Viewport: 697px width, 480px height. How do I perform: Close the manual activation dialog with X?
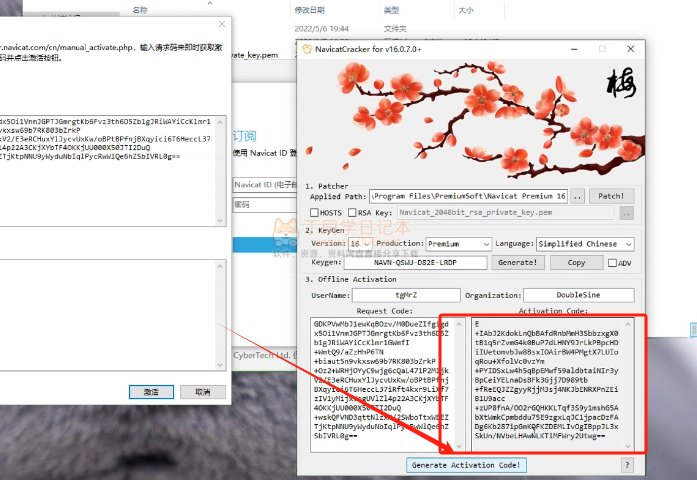click(x=222, y=24)
